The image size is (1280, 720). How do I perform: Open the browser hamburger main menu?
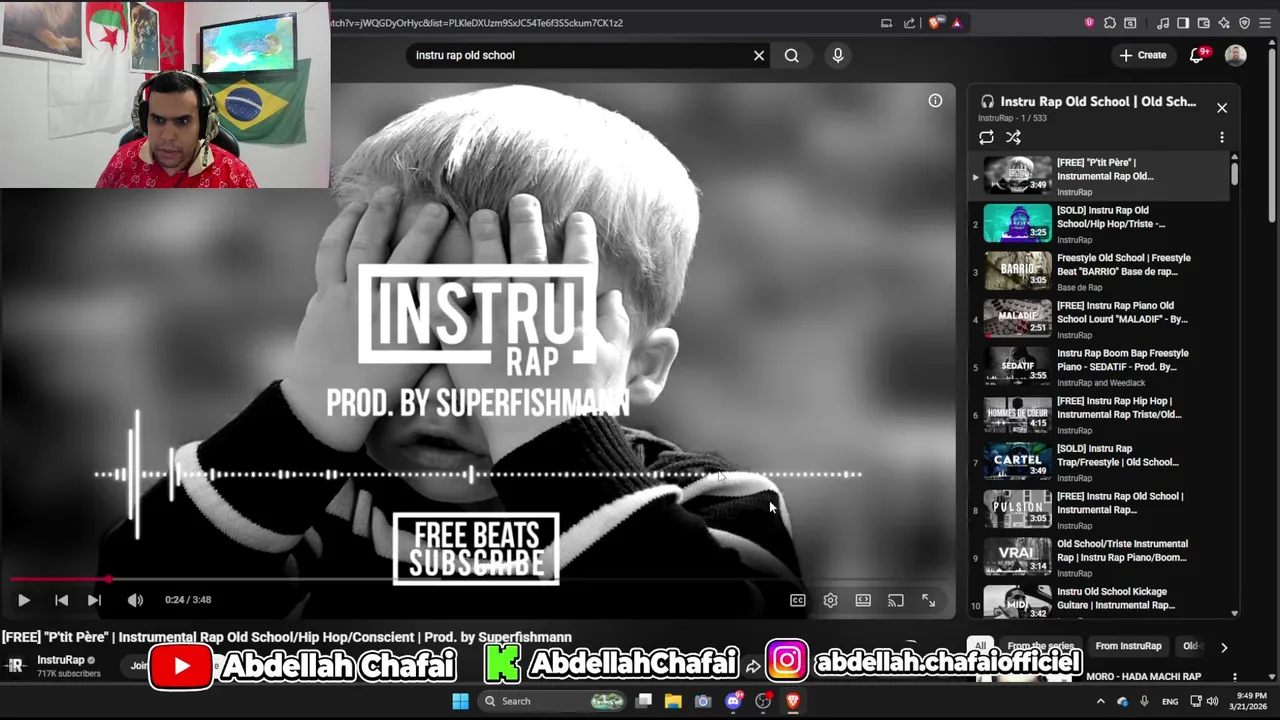(x=1265, y=23)
